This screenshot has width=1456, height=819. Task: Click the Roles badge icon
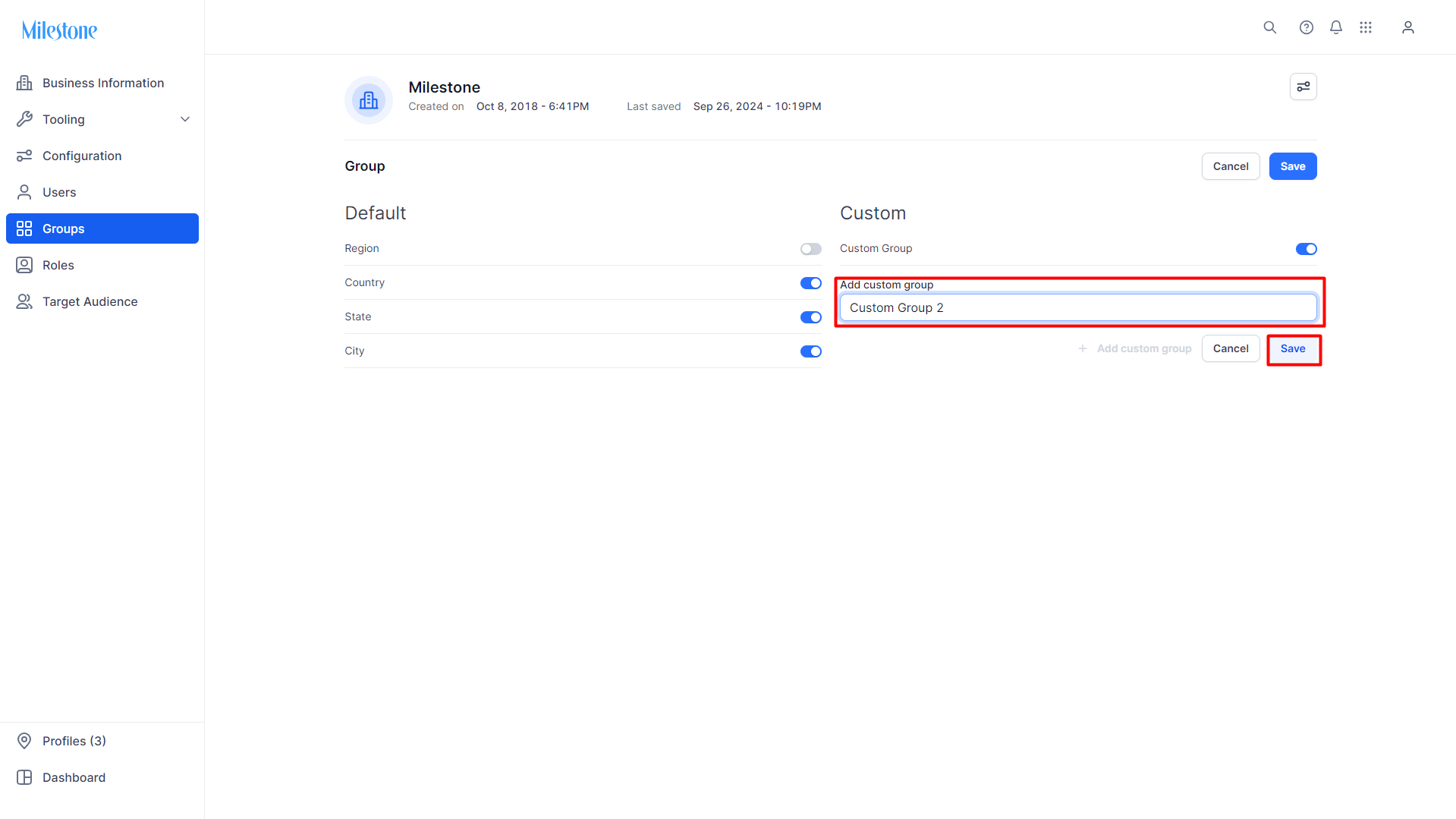tap(24, 265)
